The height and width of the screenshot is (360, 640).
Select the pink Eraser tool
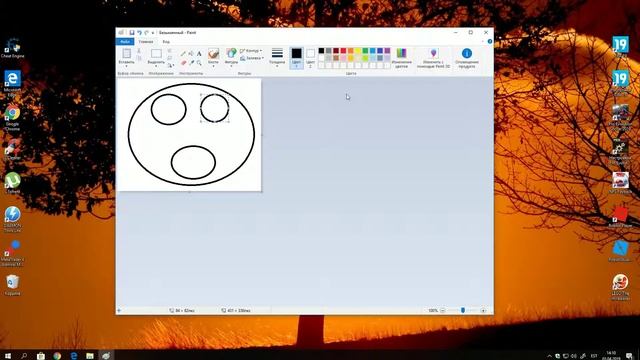click(x=183, y=63)
